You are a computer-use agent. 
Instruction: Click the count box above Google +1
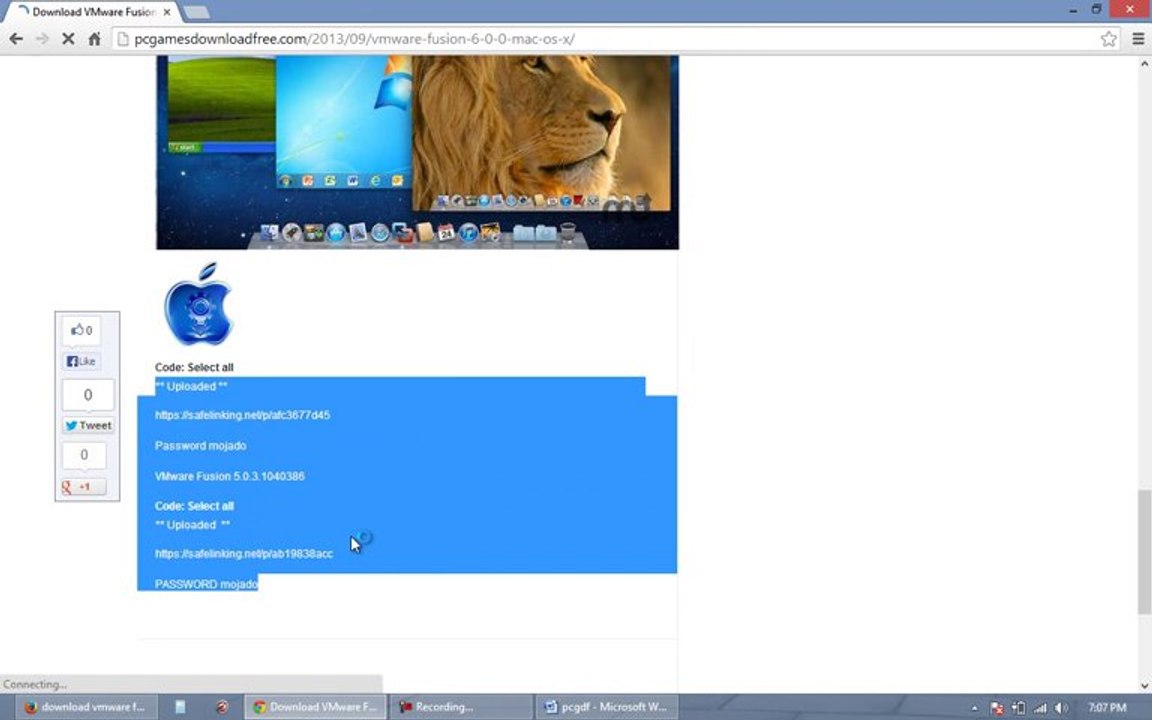[x=84, y=455]
